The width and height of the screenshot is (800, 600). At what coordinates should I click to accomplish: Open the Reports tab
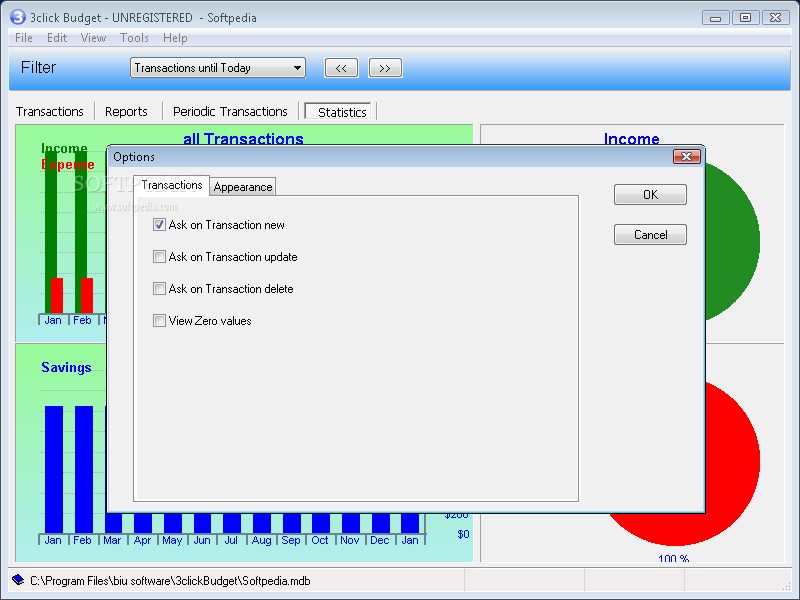pyautogui.click(x=126, y=112)
